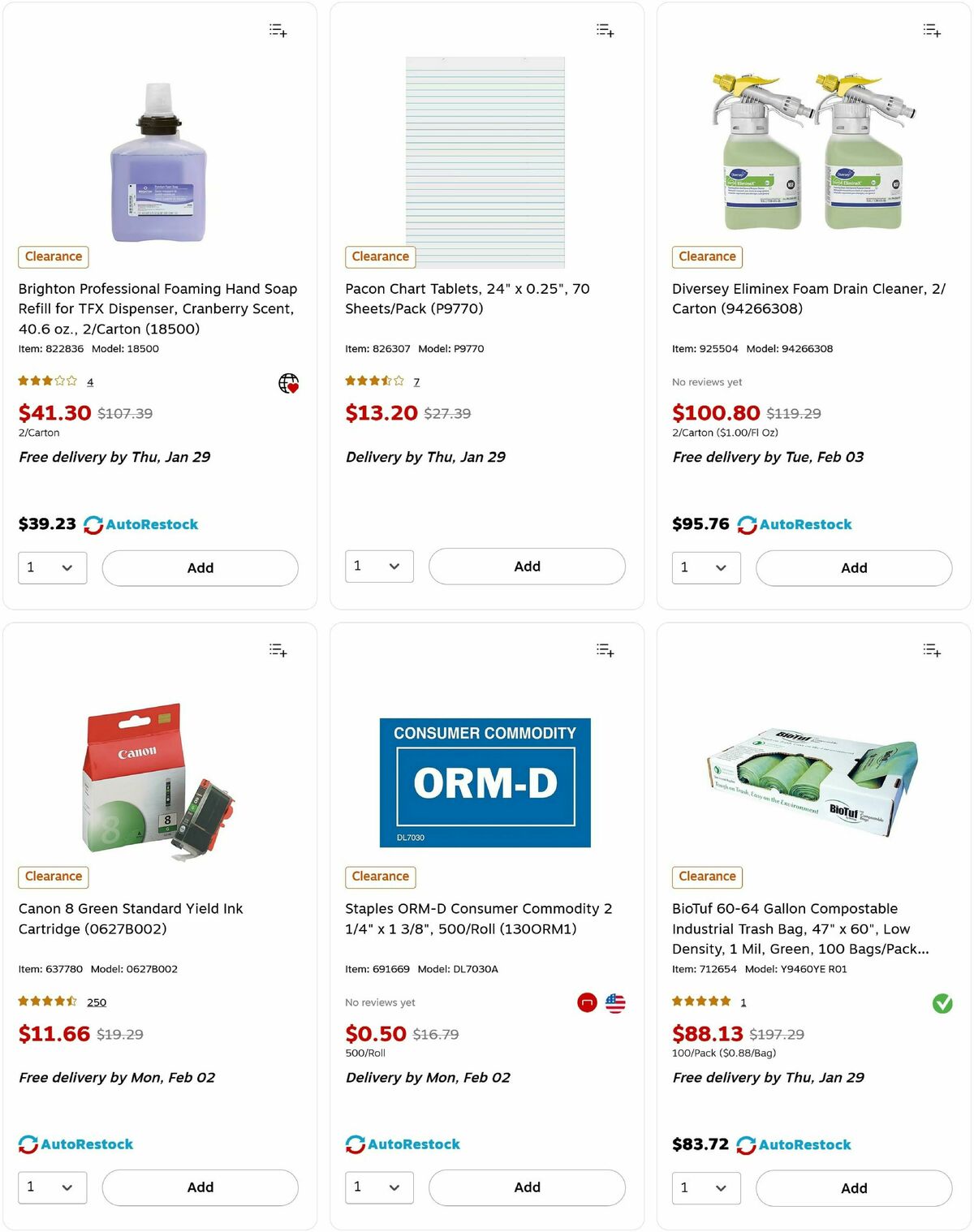Open quantity dropdown for Pacon Chart Tablets

click(379, 566)
